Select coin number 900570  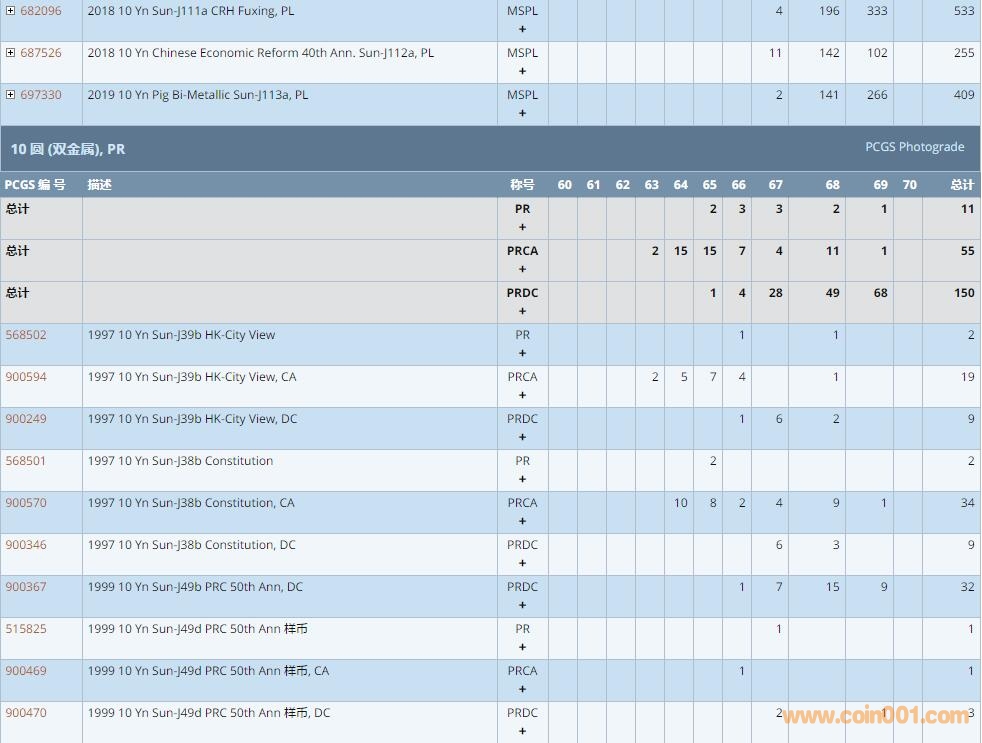point(26,503)
